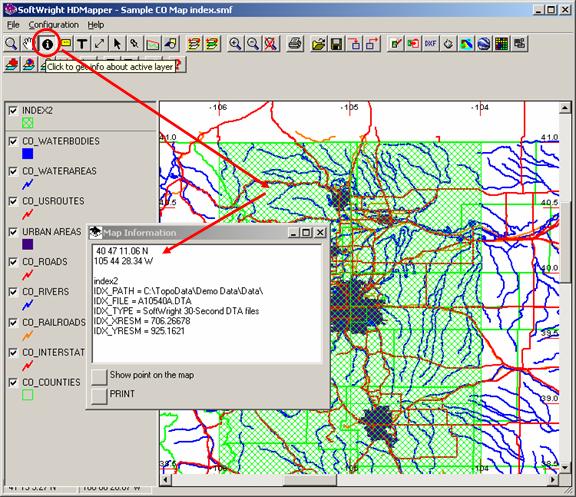The image size is (576, 497).
Task: Toggle CO_USROUTES layer checkbox
Action: (13, 201)
